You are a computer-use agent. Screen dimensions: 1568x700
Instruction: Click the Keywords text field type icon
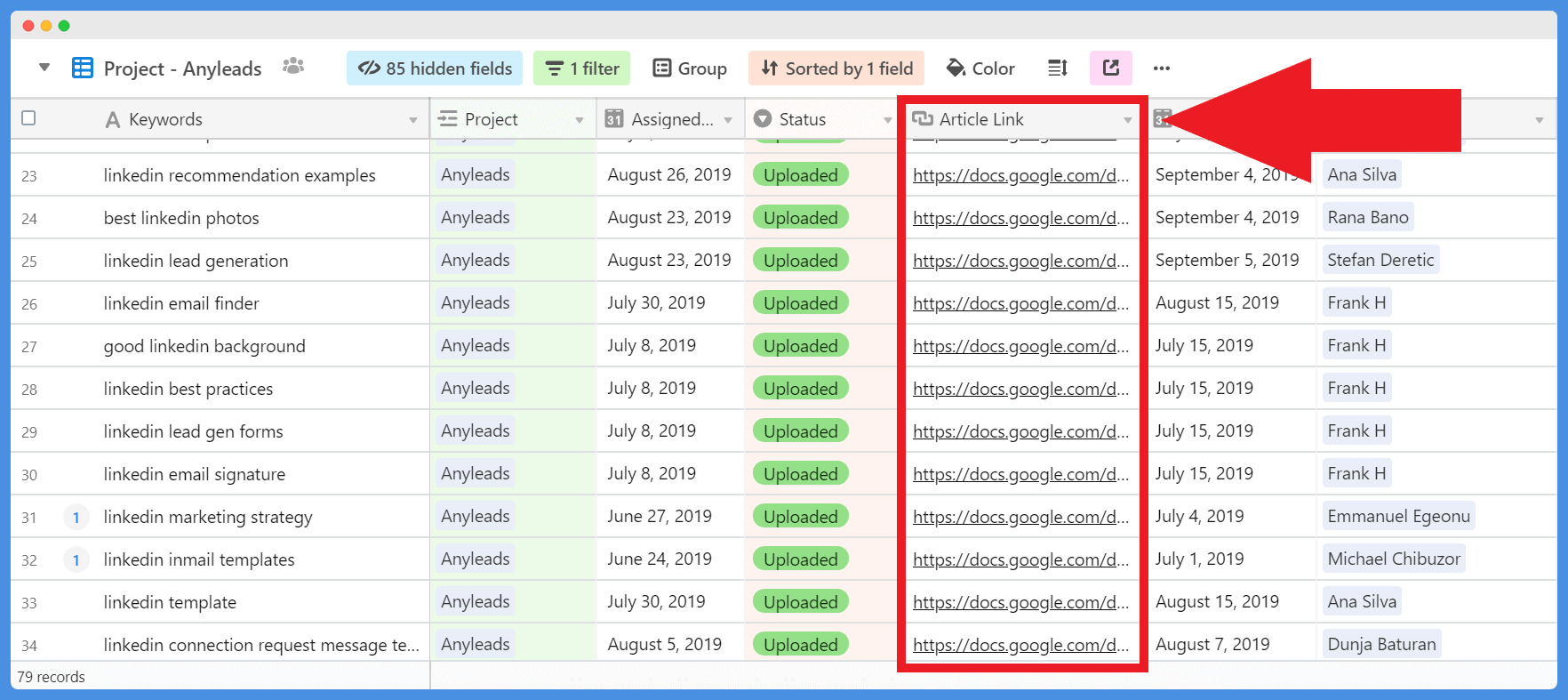click(113, 119)
